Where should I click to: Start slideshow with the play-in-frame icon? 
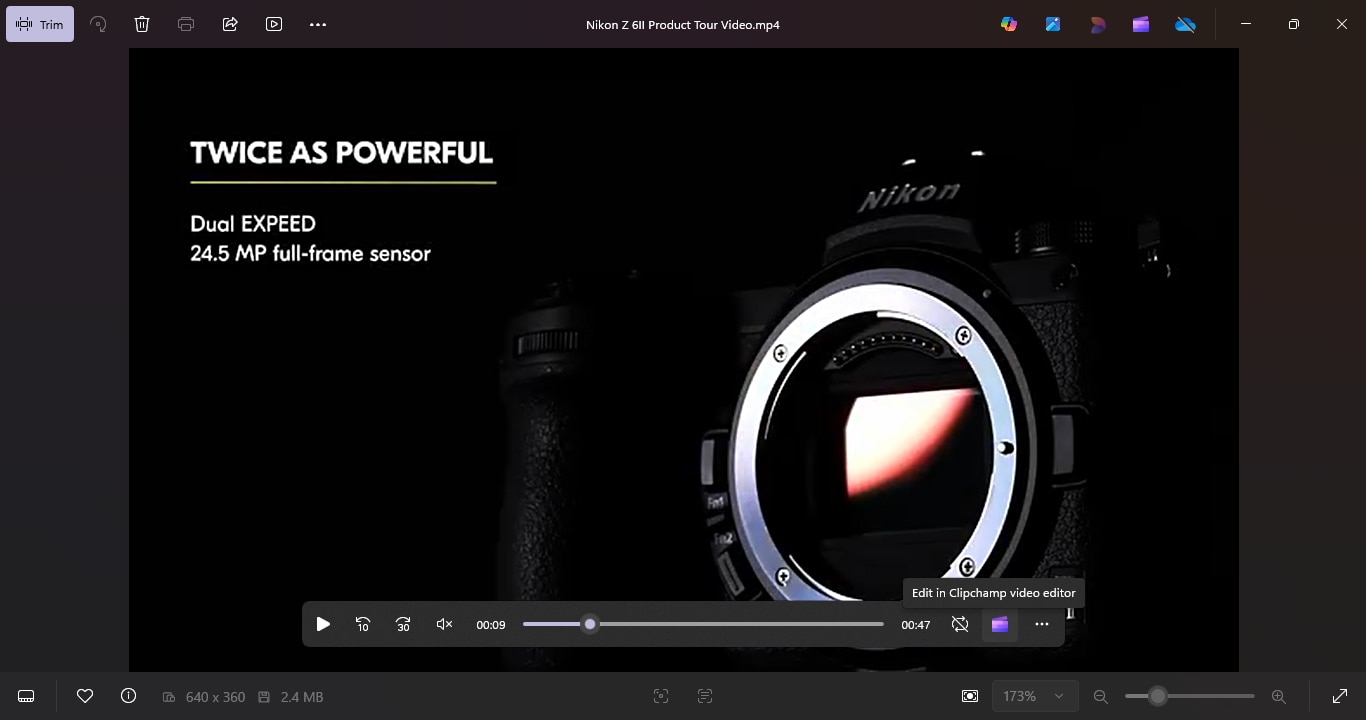click(274, 24)
